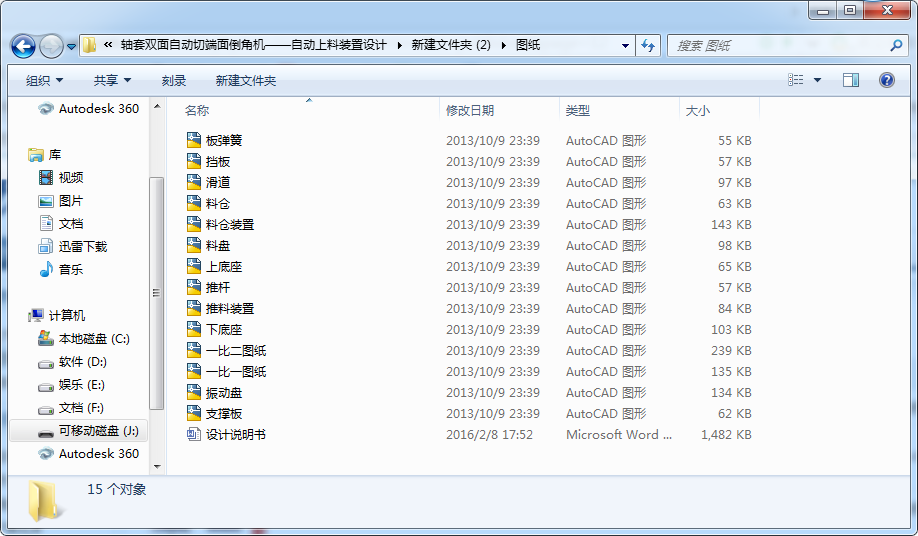Click the sidebar scroll down arrow

(x=157, y=466)
